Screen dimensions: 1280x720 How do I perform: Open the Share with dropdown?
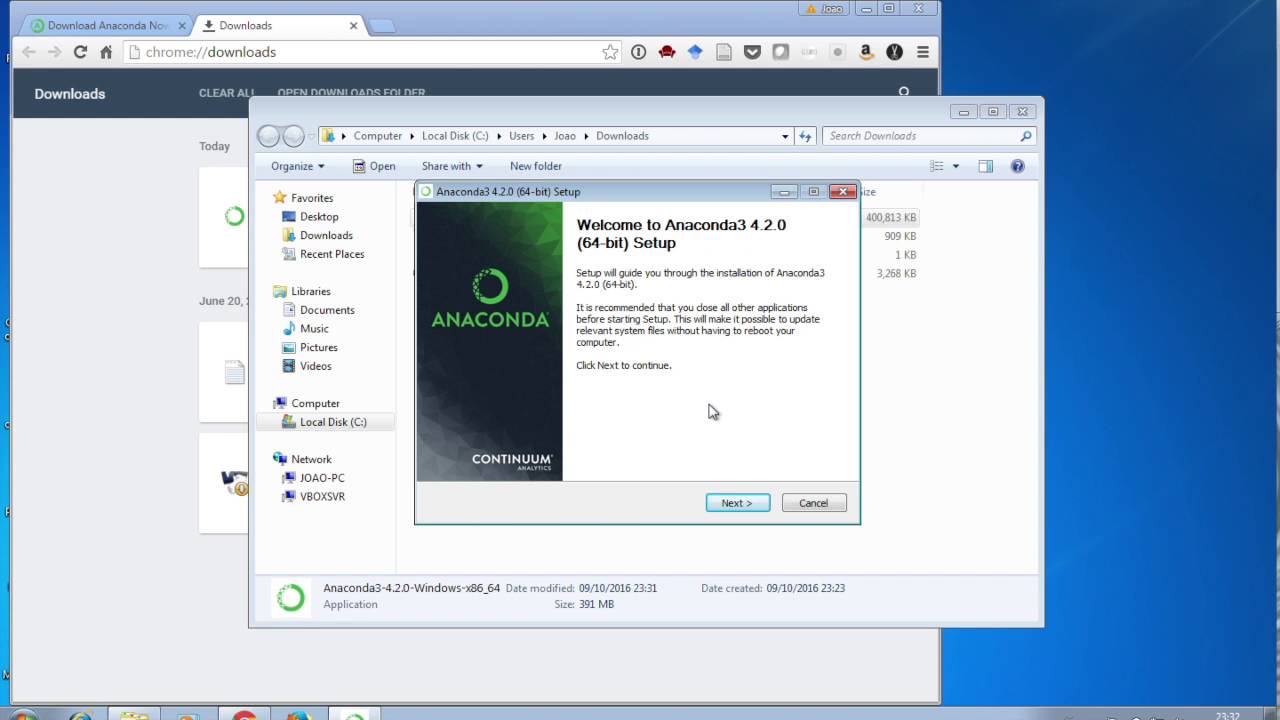(452, 166)
